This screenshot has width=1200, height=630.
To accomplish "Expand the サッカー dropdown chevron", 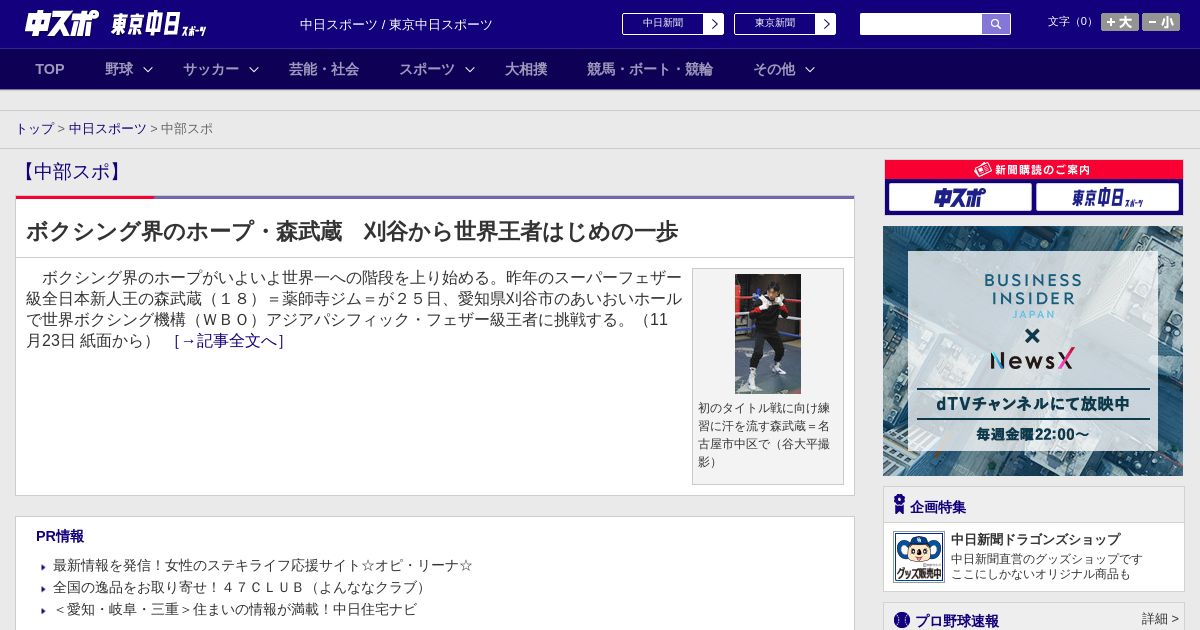I will click(254, 69).
